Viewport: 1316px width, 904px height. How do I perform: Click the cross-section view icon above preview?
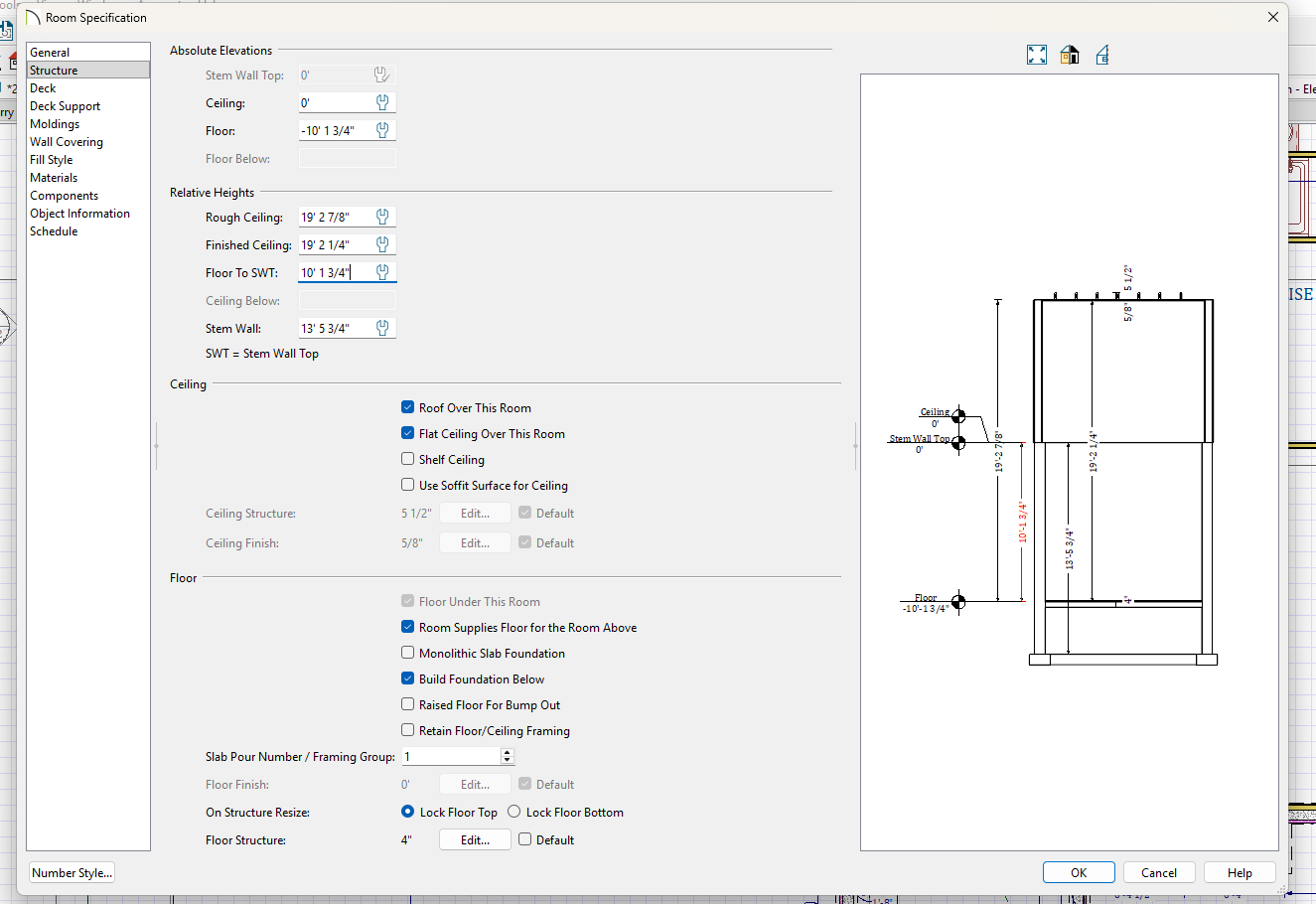pyautogui.click(x=1102, y=55)
